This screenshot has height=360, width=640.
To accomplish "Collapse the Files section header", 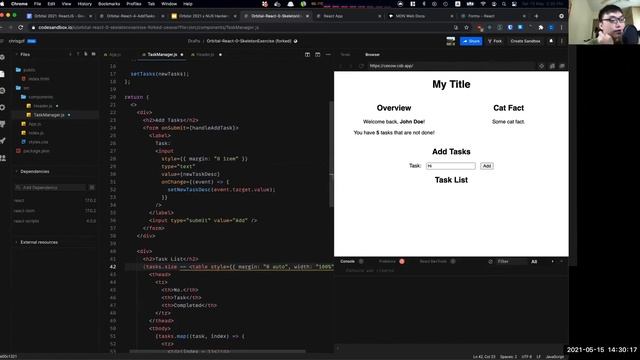I will [24, 54].
